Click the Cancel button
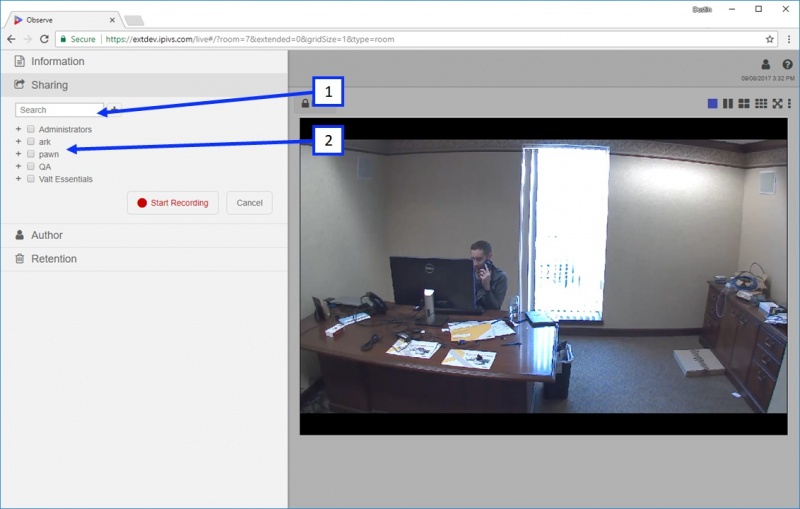 (x=249, y=203)
